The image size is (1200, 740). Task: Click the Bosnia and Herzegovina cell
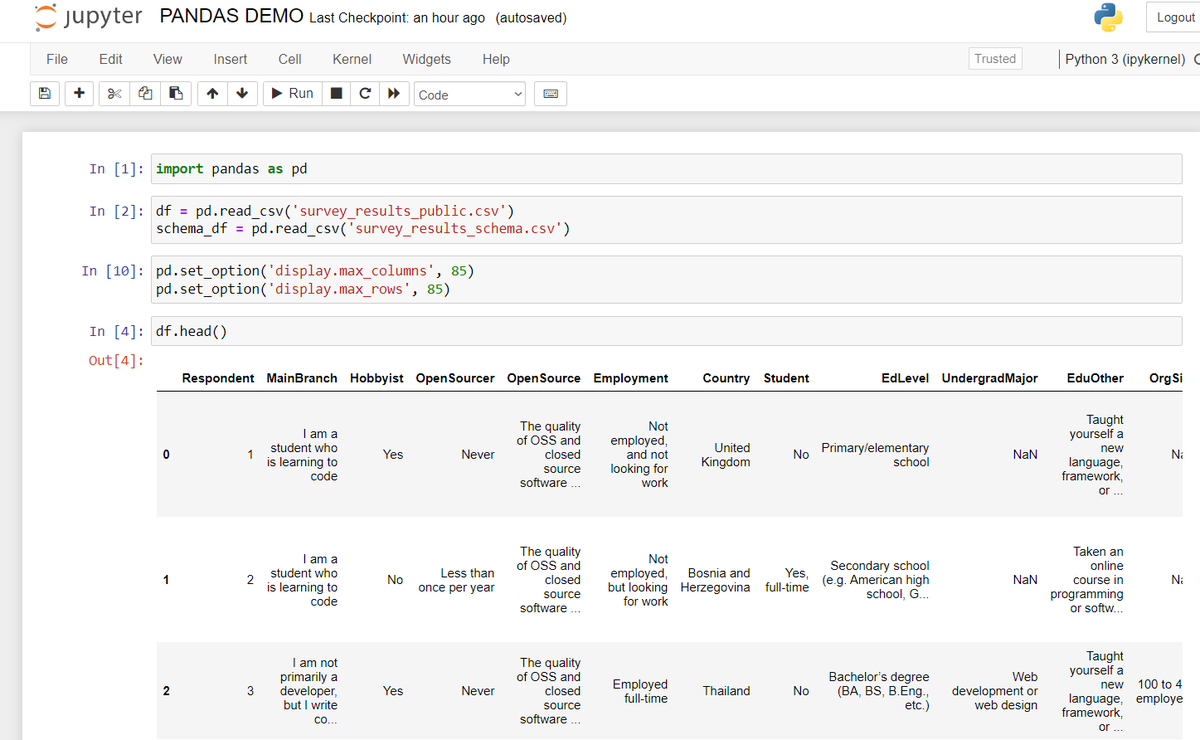[715, 580]
